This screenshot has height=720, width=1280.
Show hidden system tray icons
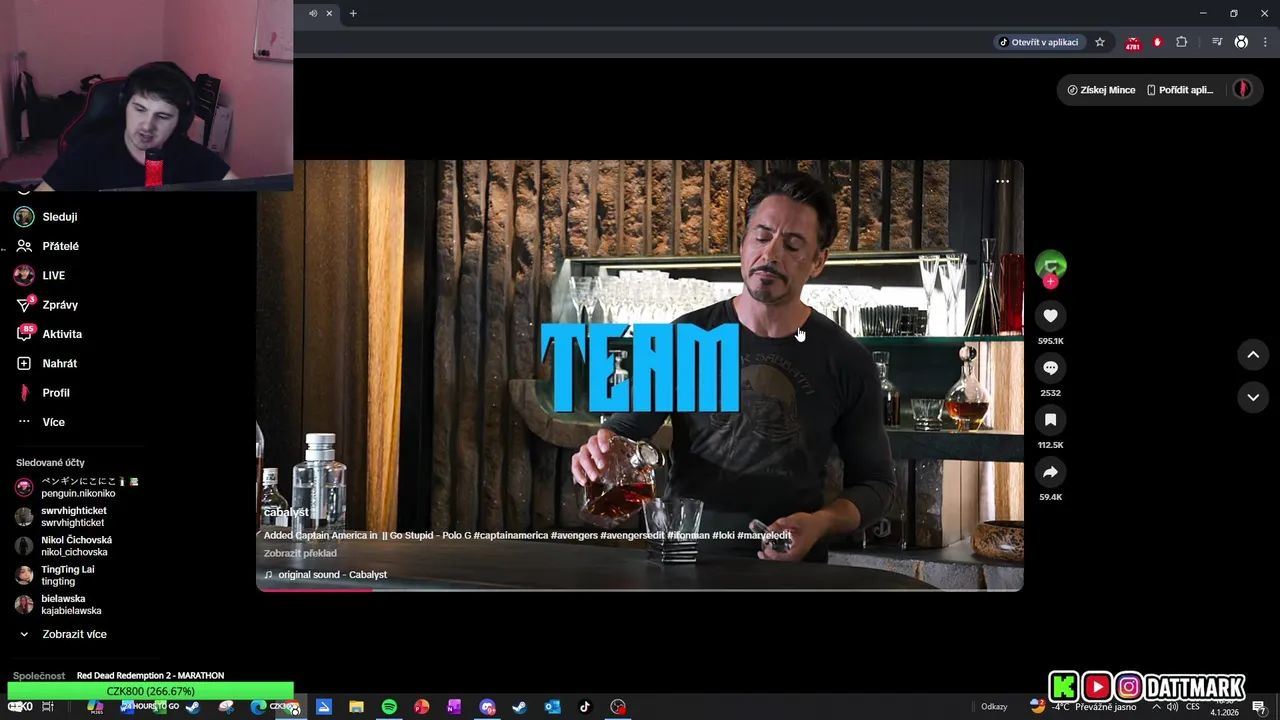click(x=1157, y=707)
